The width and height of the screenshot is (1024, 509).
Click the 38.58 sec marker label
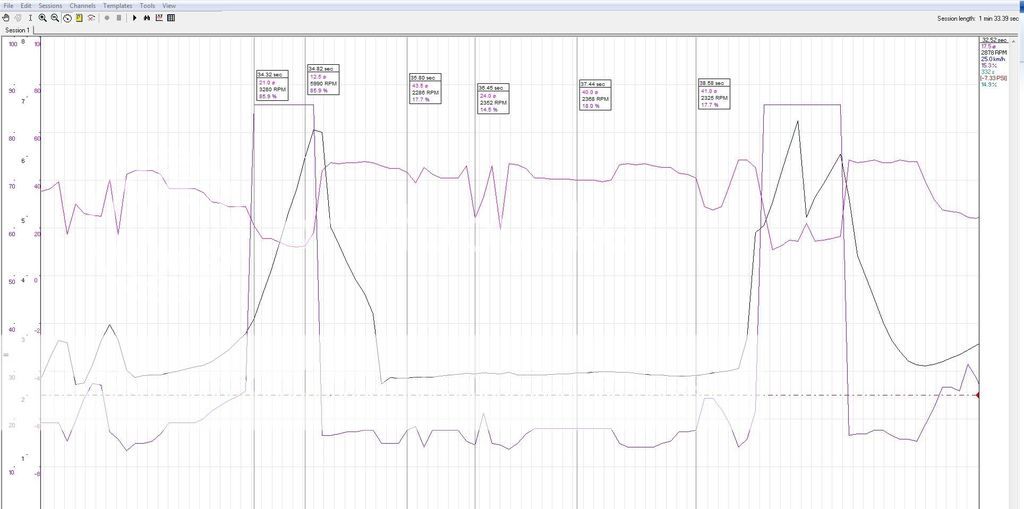pos(713,83)
